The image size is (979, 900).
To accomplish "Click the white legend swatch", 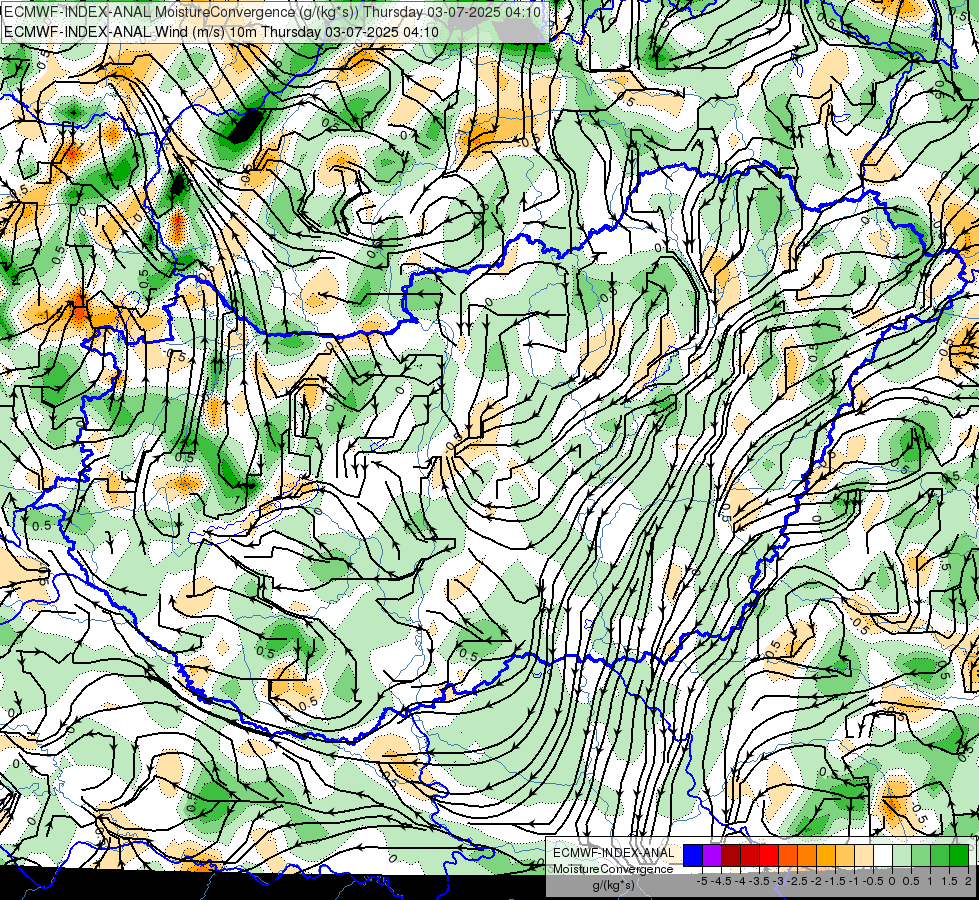I will [x=883, y=855].
